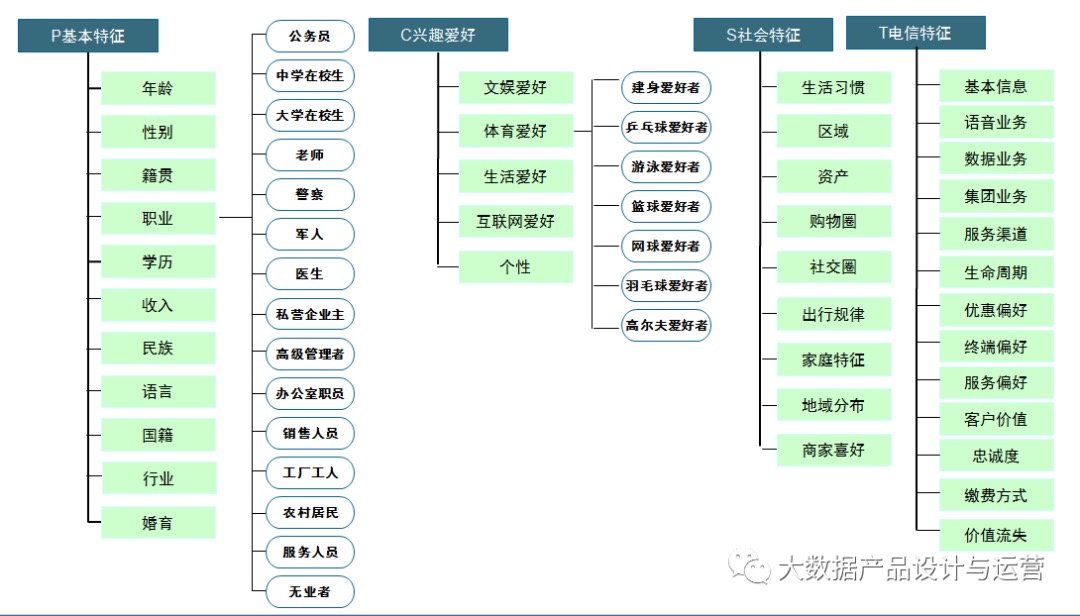Select the 公务员 occupation bubble
Screen dimensions: 1080x616
click(310, 36)
